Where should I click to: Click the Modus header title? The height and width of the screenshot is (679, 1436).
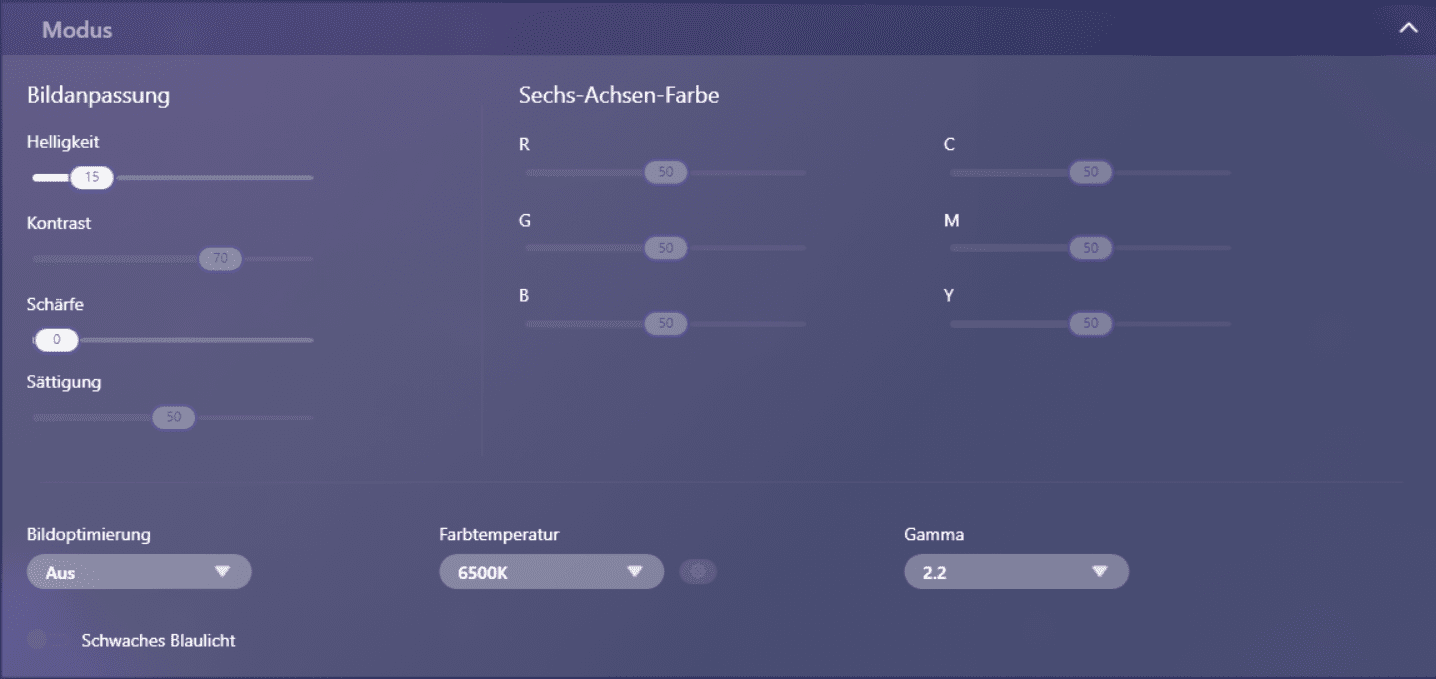click(x=77, y=29)
